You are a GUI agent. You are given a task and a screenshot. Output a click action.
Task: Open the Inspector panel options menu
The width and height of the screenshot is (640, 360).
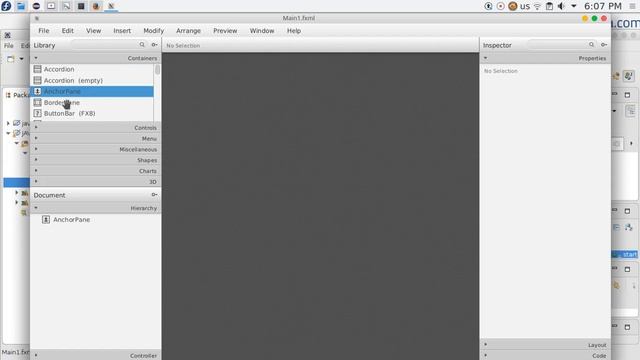tap(604, 44)
